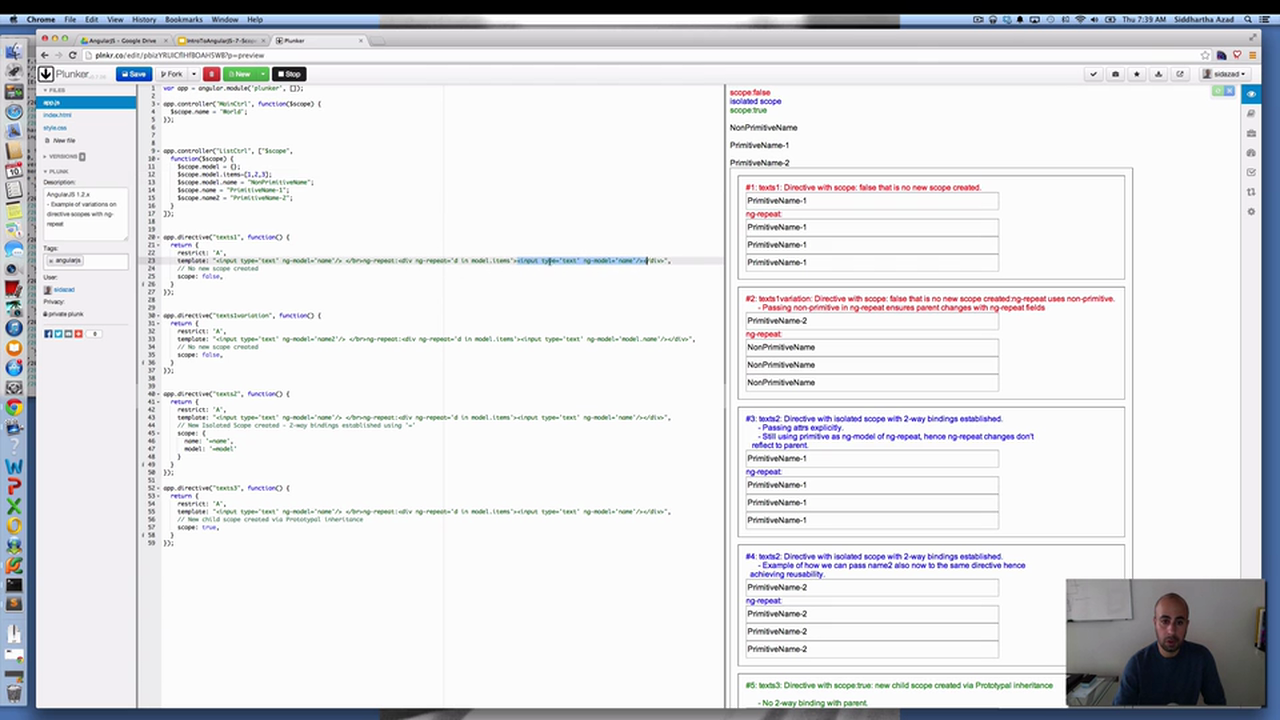Go back with the Chrome back arrow
The width and height of the screenshot is (1280, 720).
pyautogui.click(x=44, y=55)
